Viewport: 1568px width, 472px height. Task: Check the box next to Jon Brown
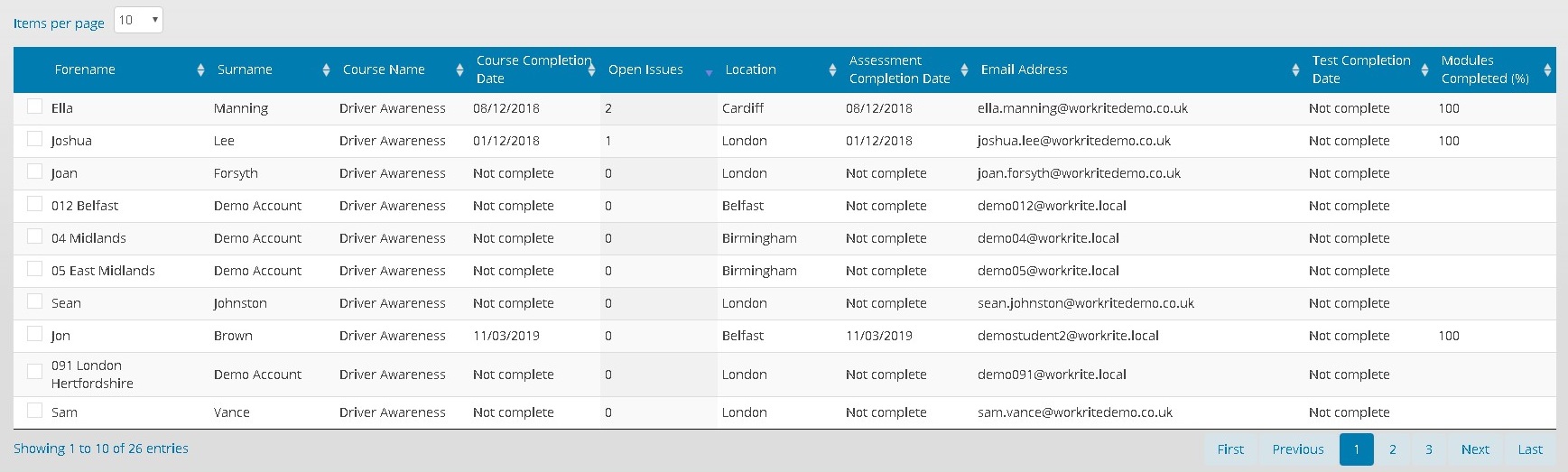35,334
